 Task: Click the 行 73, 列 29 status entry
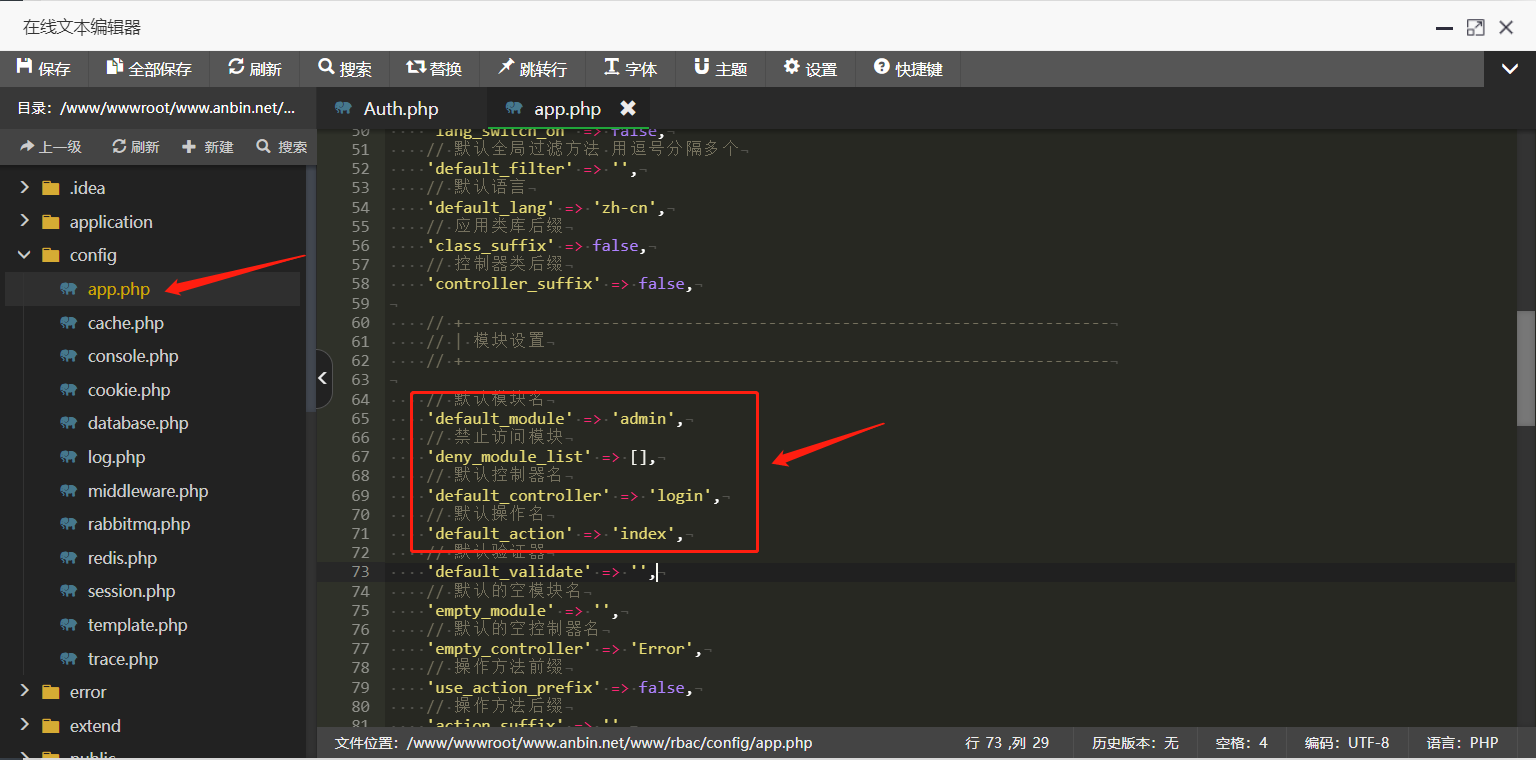tap(1007, 743)
